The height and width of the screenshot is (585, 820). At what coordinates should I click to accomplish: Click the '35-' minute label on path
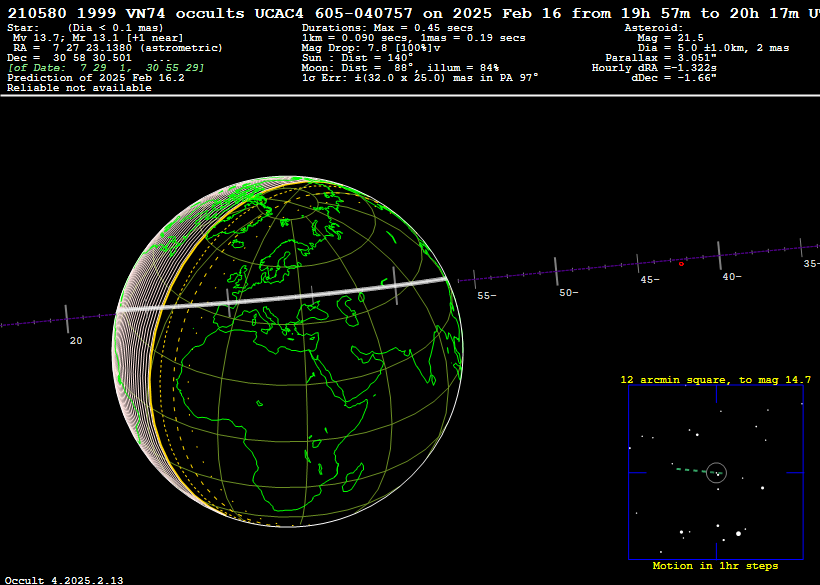811,263
